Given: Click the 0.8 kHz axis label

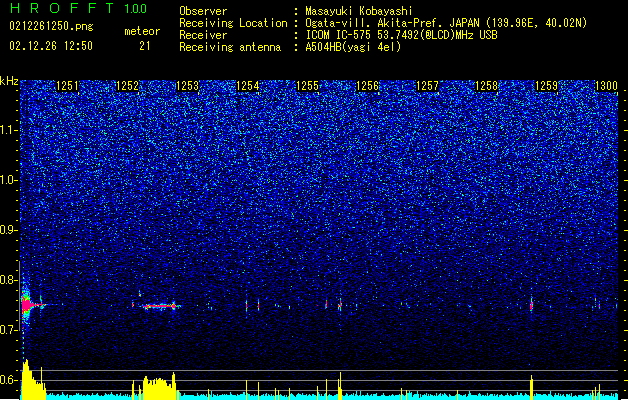Looking at the screenshot, I should (x=9, y=280).
